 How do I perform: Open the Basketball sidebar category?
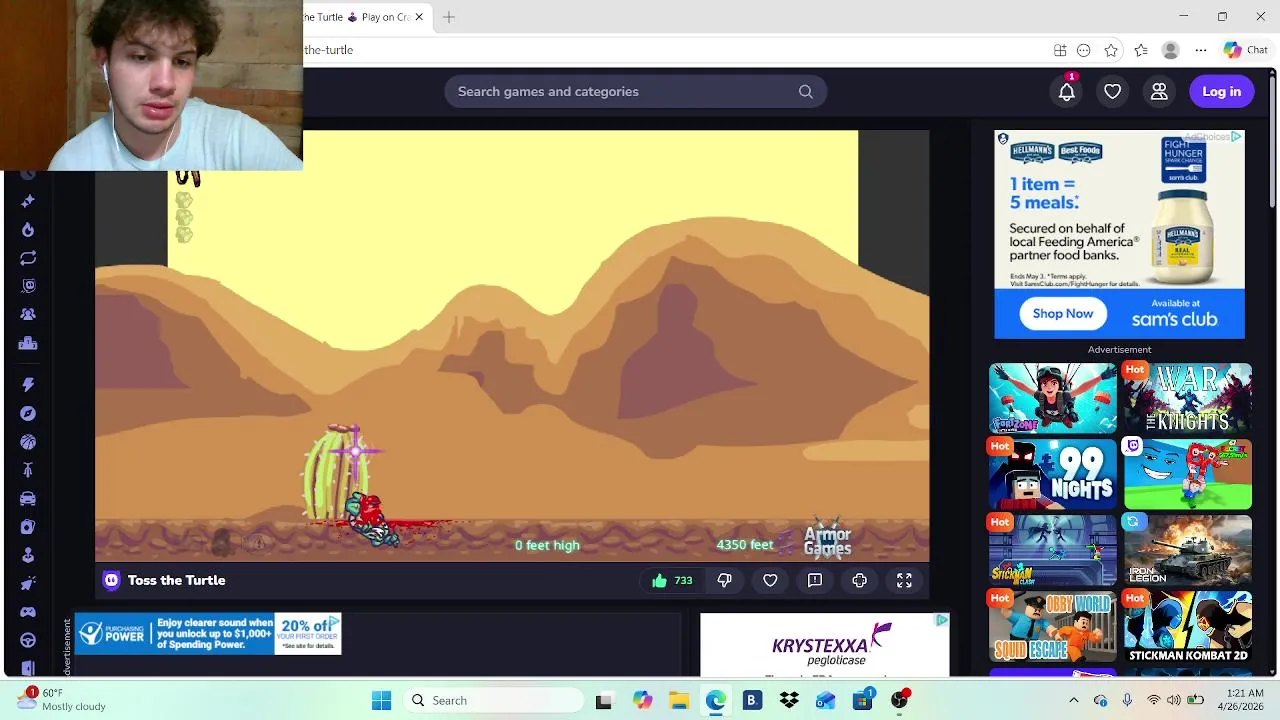(x=28, y=442)
